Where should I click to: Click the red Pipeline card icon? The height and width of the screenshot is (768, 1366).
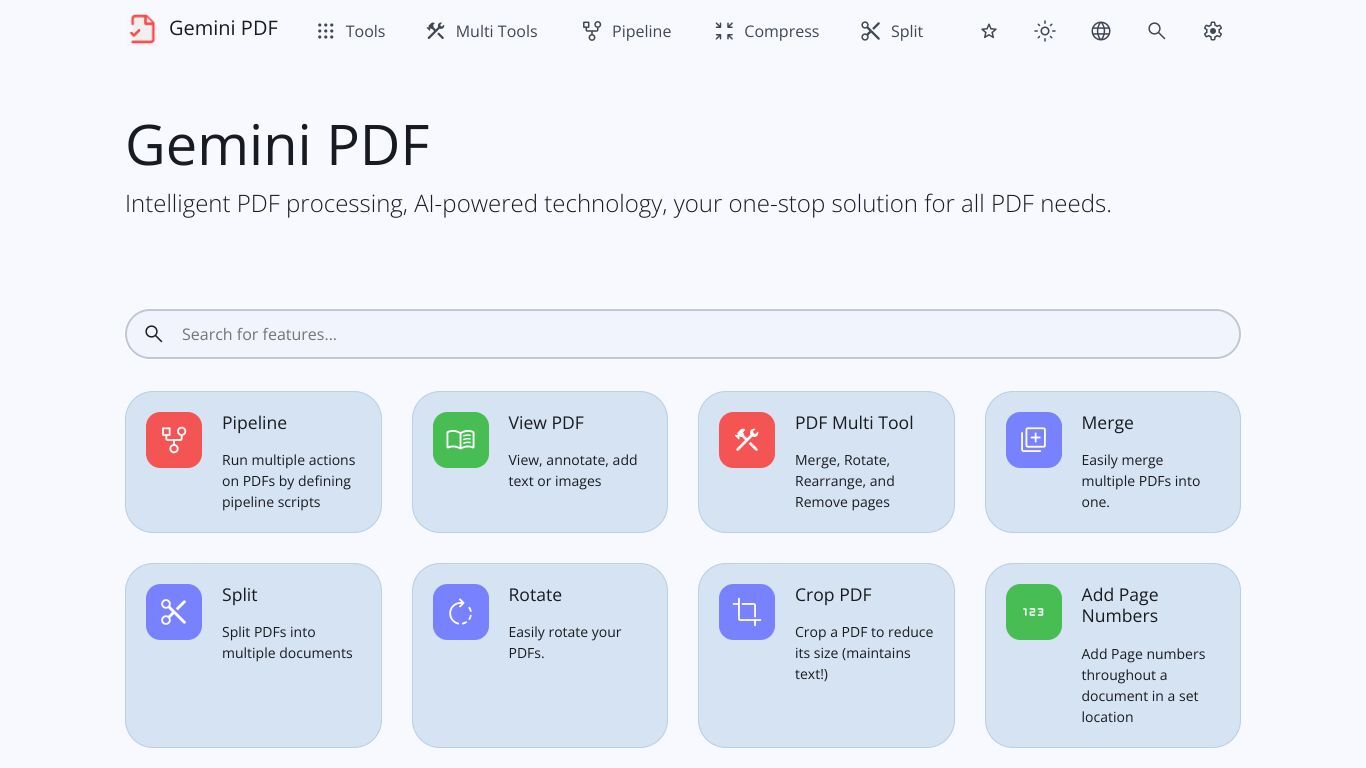point(174,440)
